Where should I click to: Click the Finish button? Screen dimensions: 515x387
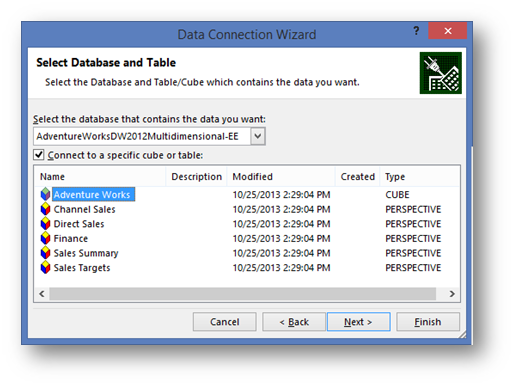428,322
